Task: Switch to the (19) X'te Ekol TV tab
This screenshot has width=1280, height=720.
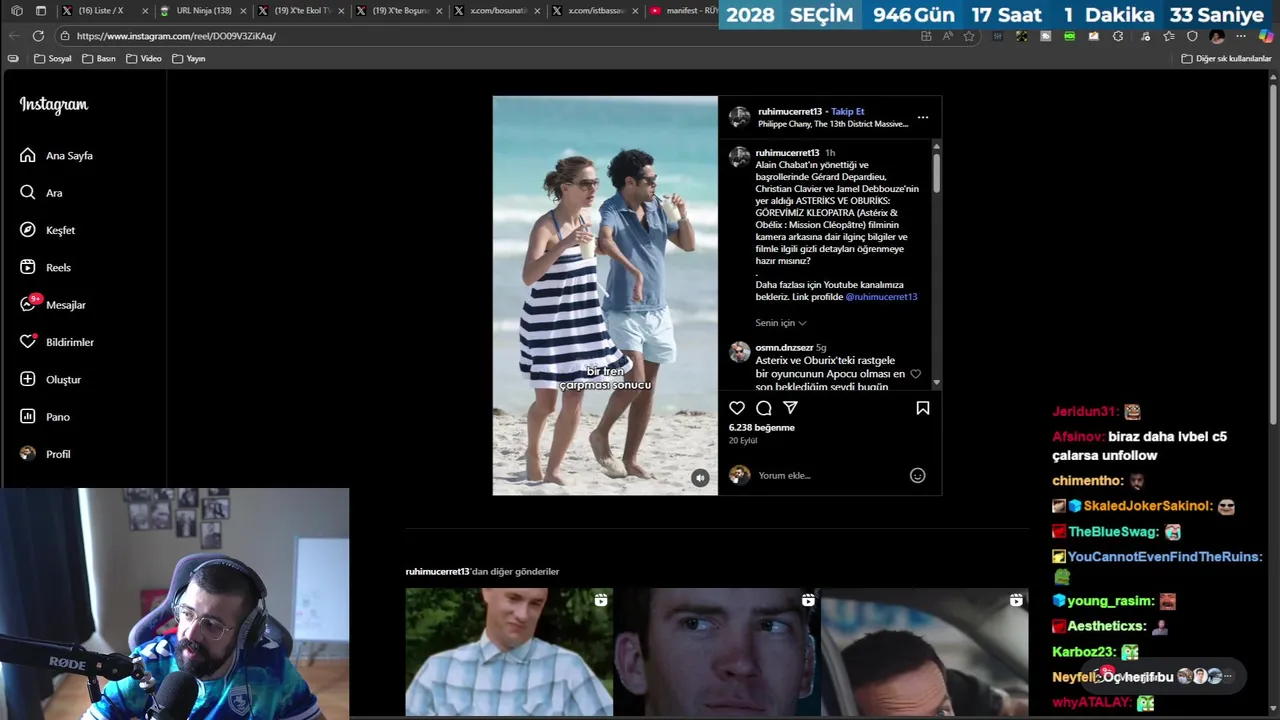Action: pos(301,11)
